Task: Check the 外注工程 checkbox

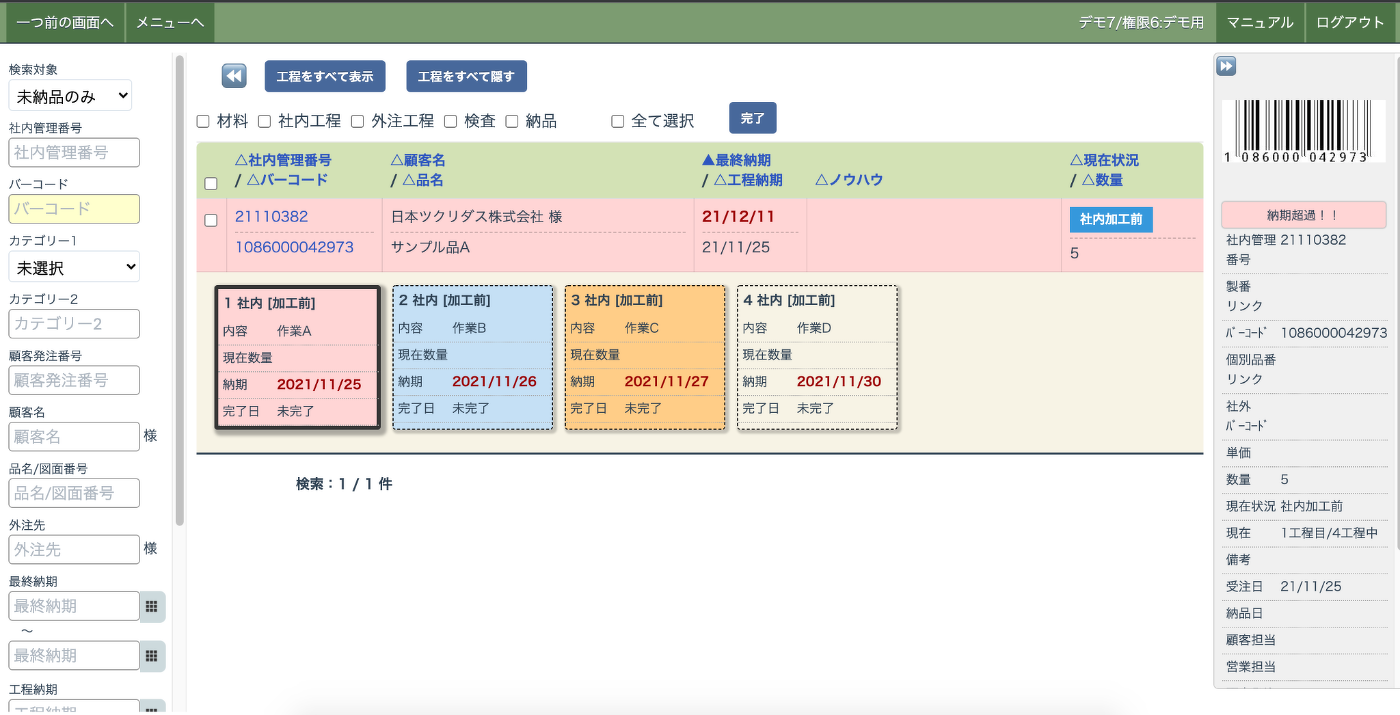Action: pyautogui.click(x=358, y=121)
